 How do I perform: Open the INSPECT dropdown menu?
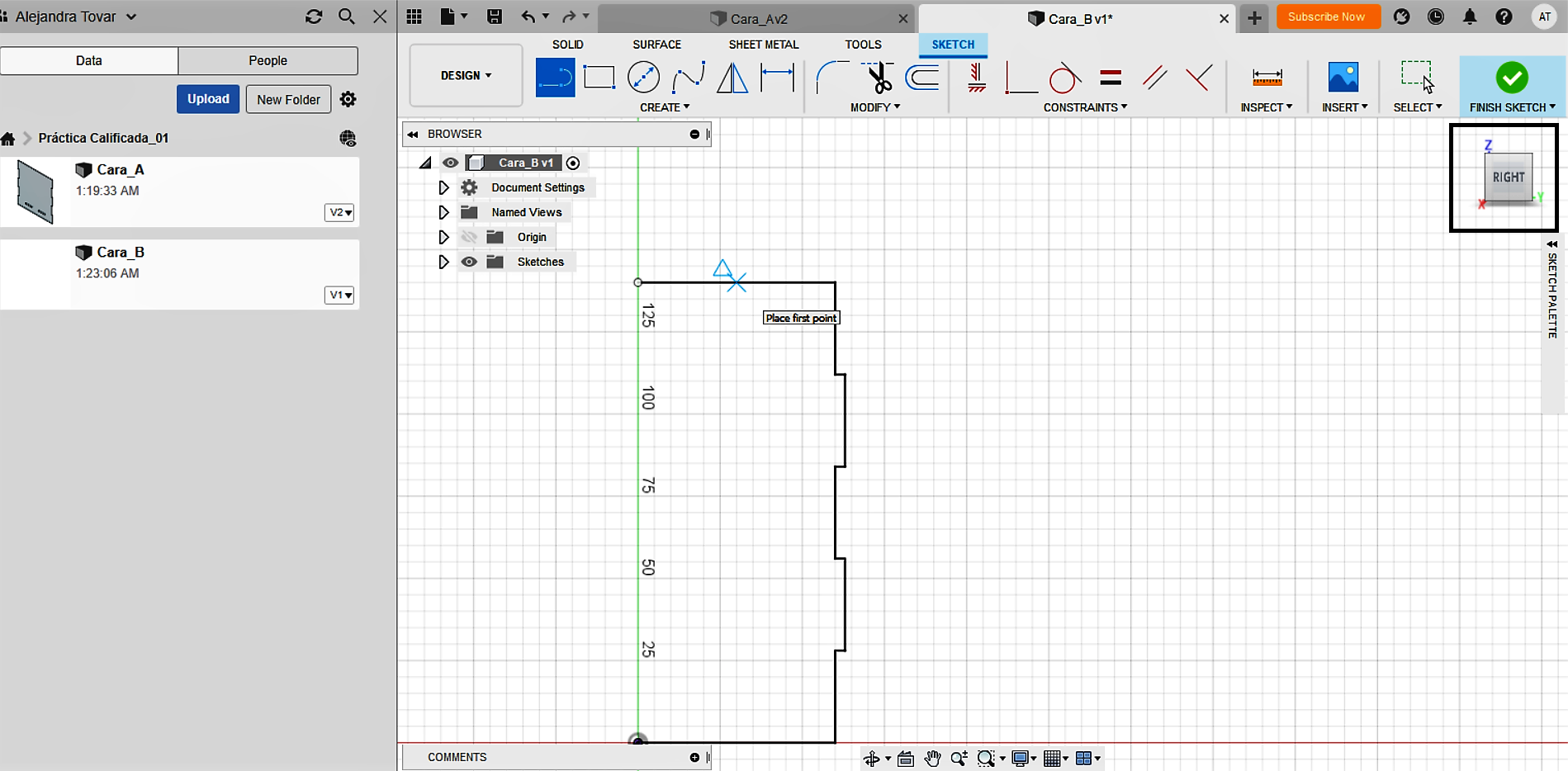tap(1267, 107)
